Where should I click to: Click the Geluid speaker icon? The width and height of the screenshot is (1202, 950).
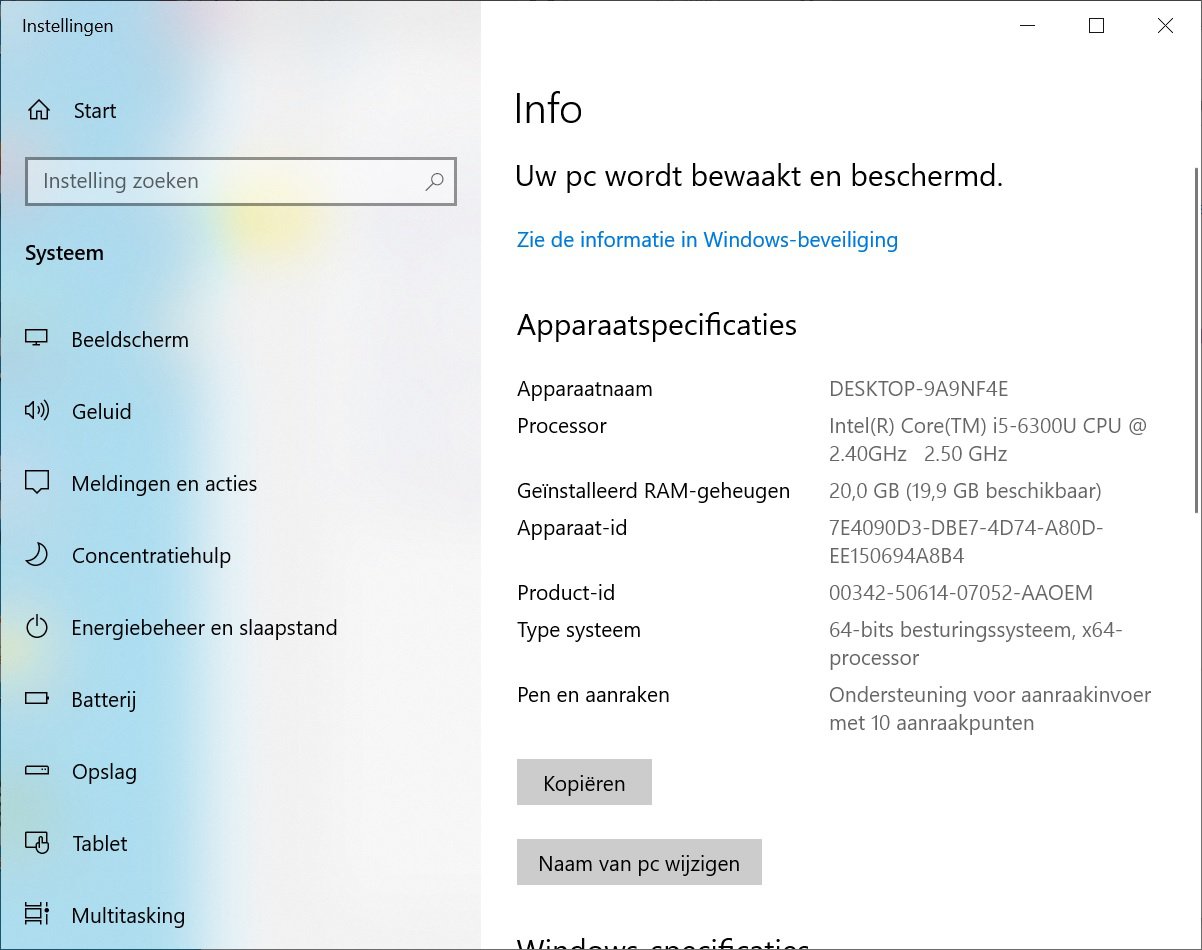tap(37, 411)
